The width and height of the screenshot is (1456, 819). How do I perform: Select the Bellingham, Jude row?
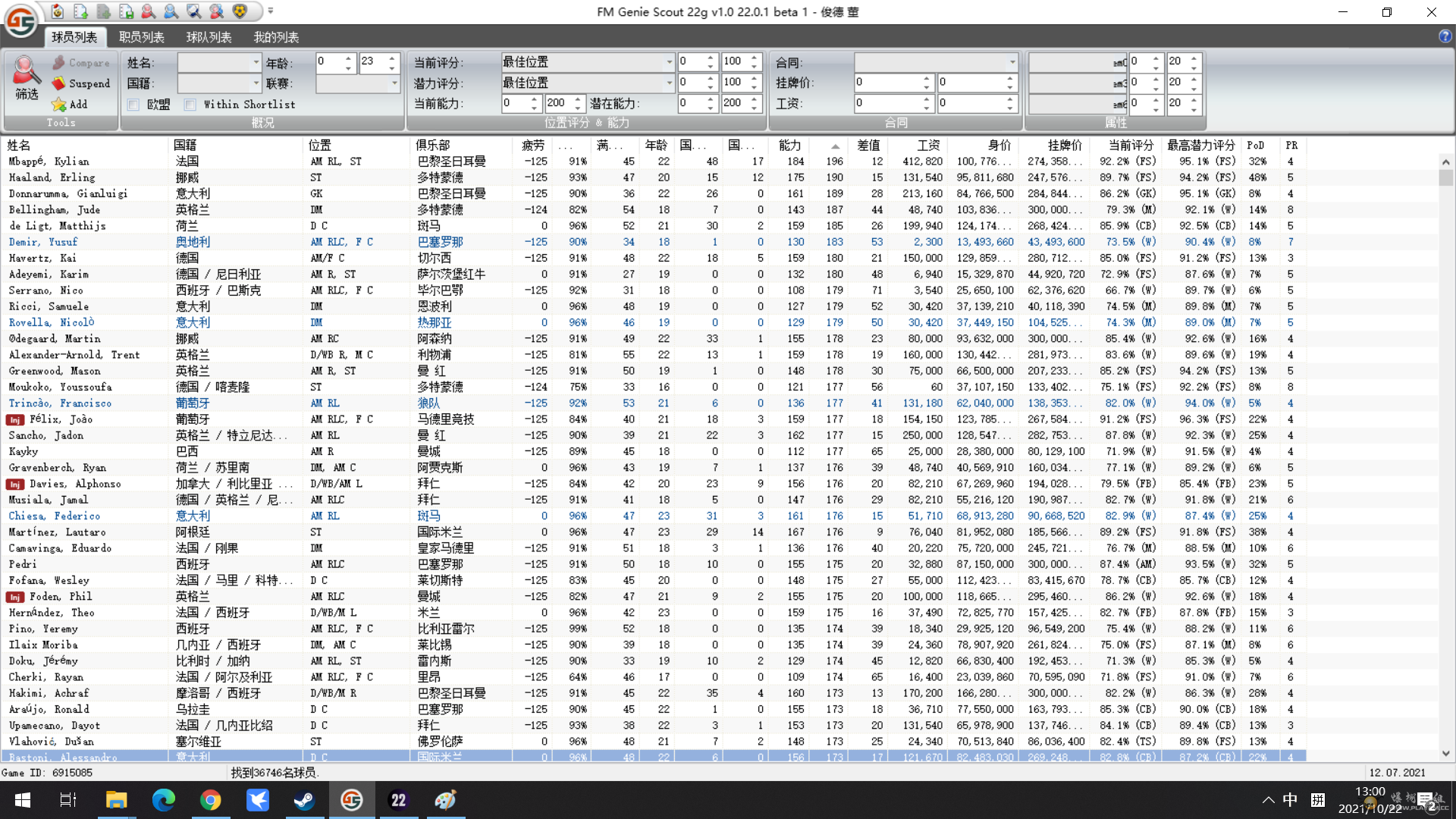point(653,210)
